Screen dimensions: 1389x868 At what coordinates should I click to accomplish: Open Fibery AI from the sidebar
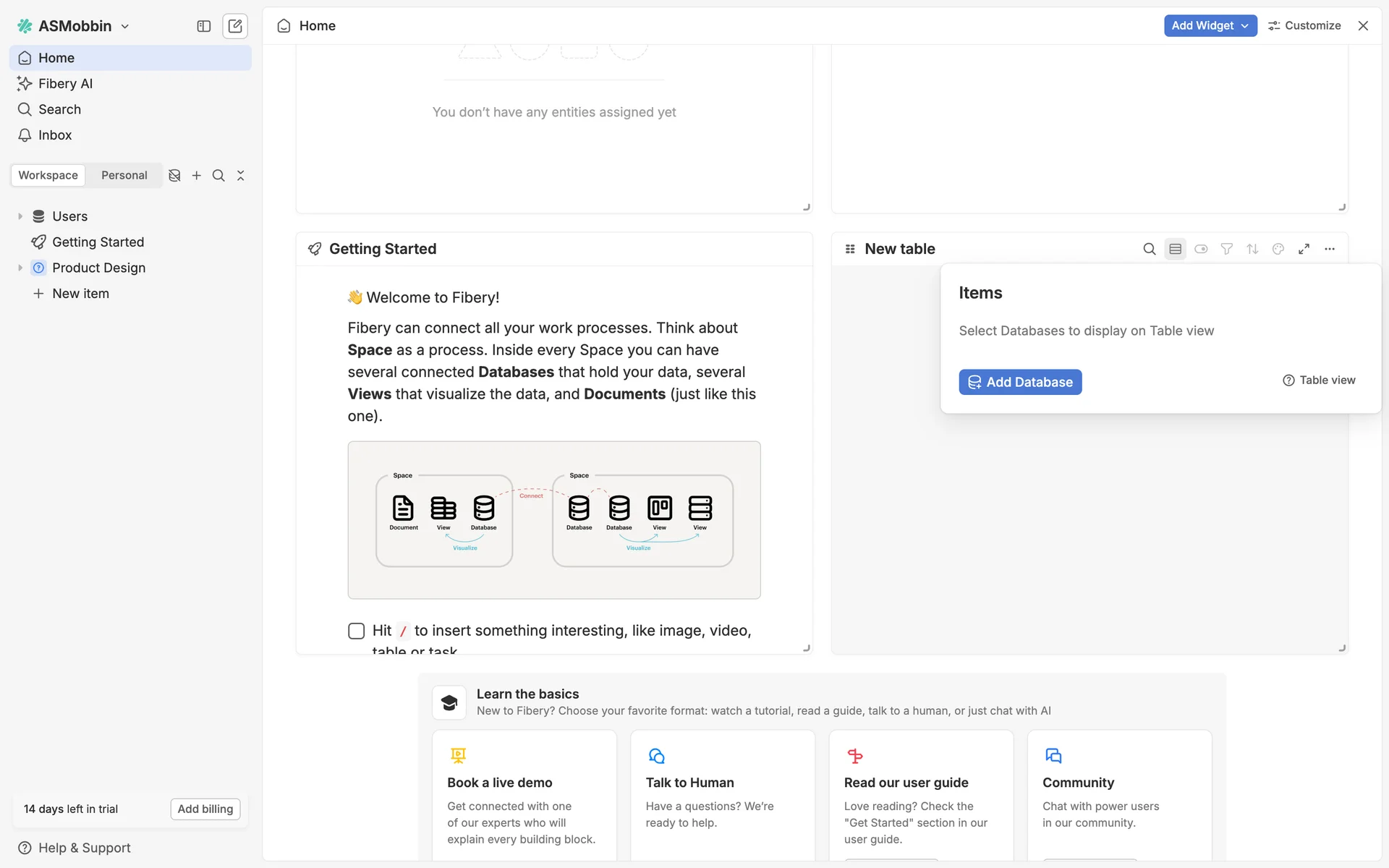click(x=65, y=83)
